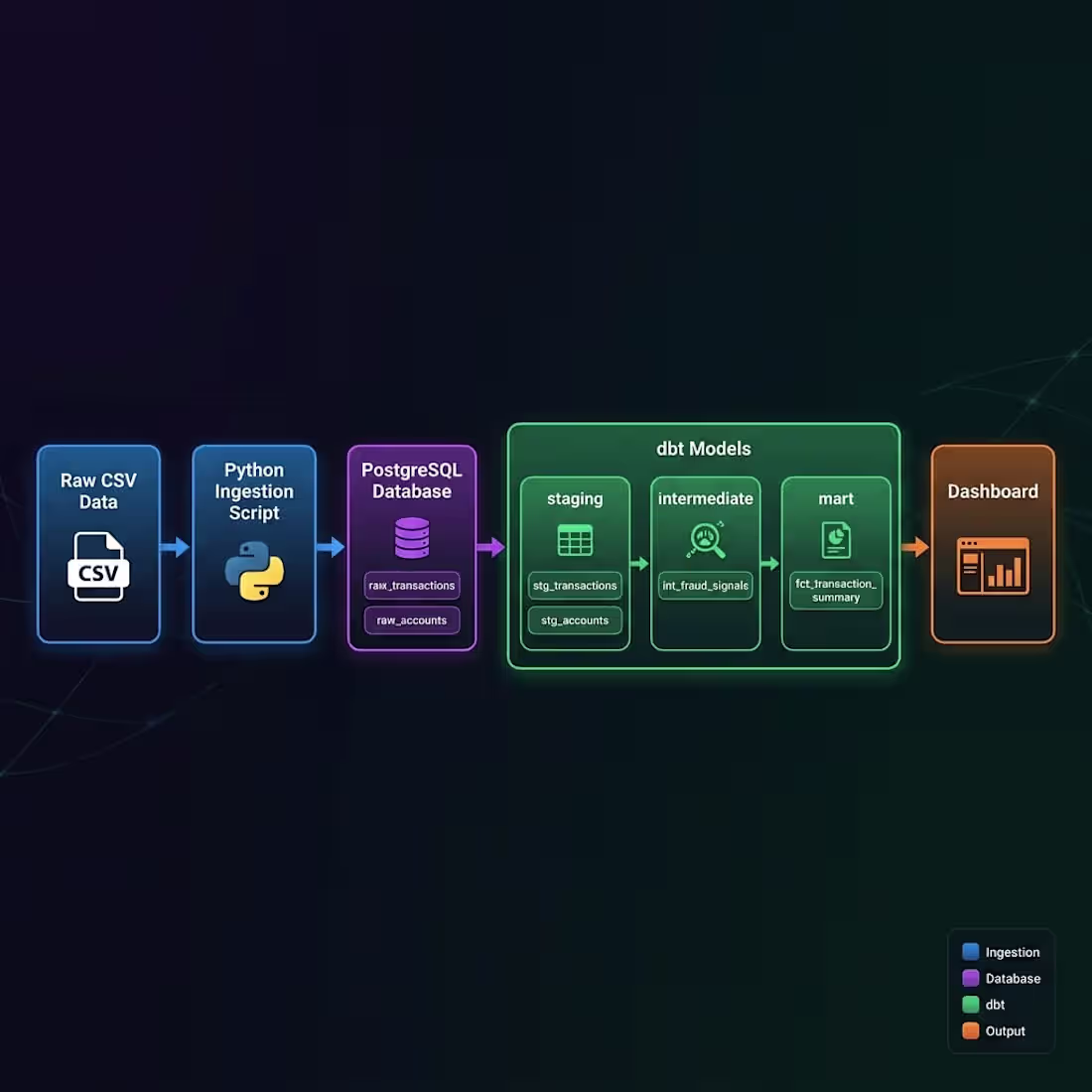This screenshot has width=1092, height=1092.
Task: Click the orange dashboard chart icon
Action: tap(993, 566)
